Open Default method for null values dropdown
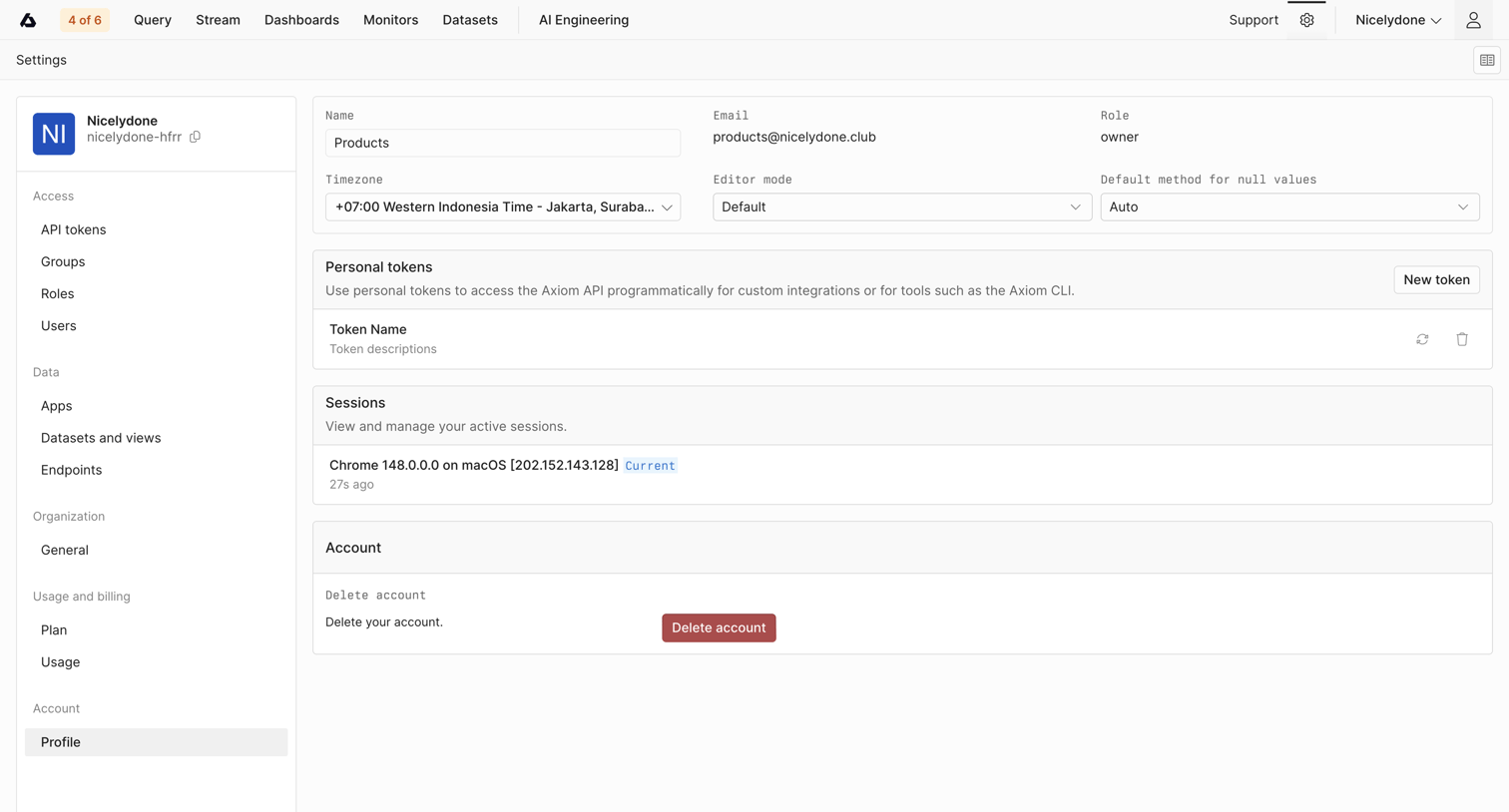This screenshot has height=812, width=1509. point(1289,207)
